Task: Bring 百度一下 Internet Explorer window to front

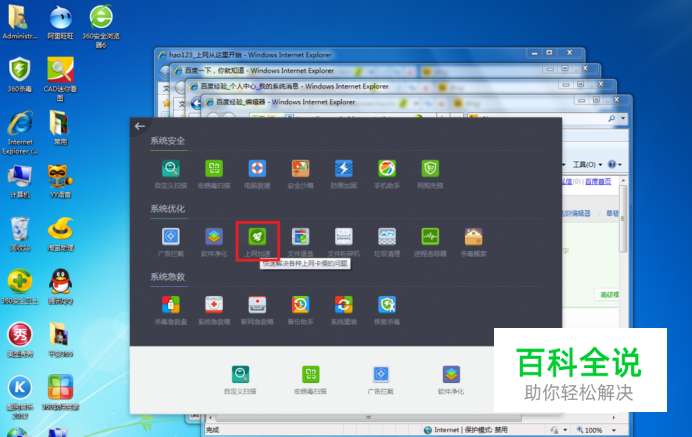Action: tap(259, 71)
